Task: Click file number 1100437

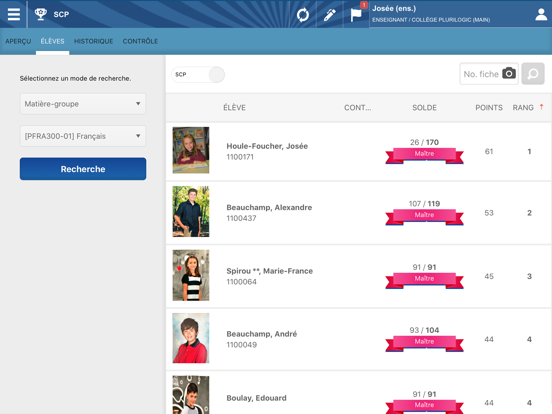Action: click(241, 218)
